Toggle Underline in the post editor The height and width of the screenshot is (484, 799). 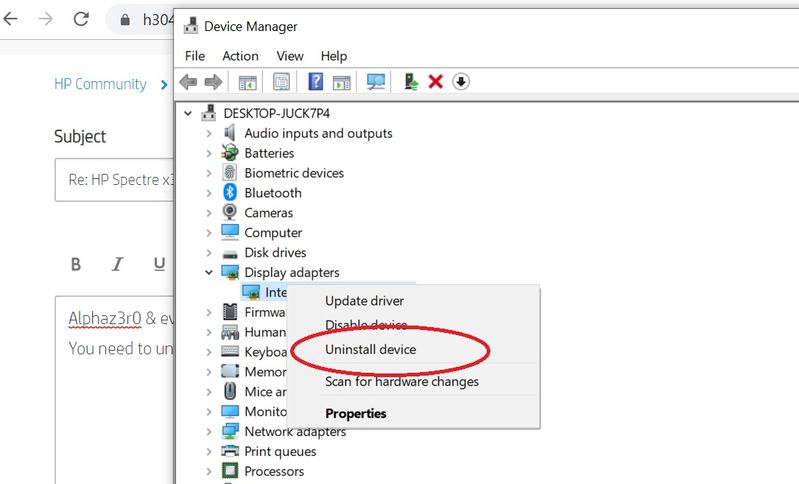pyautogui.click(x=159, y=264)
